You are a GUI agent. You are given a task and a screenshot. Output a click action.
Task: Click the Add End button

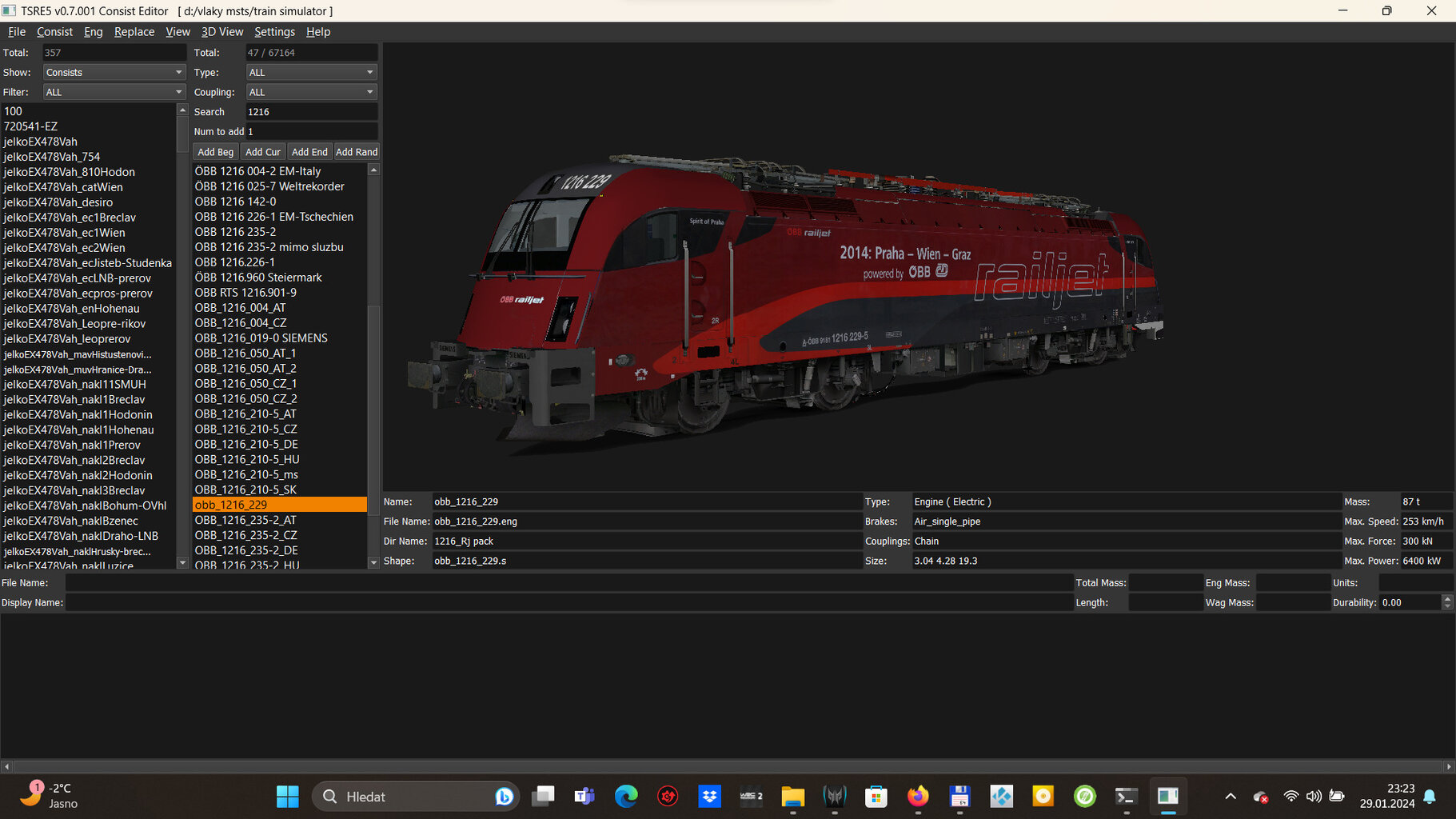point(309,152)
